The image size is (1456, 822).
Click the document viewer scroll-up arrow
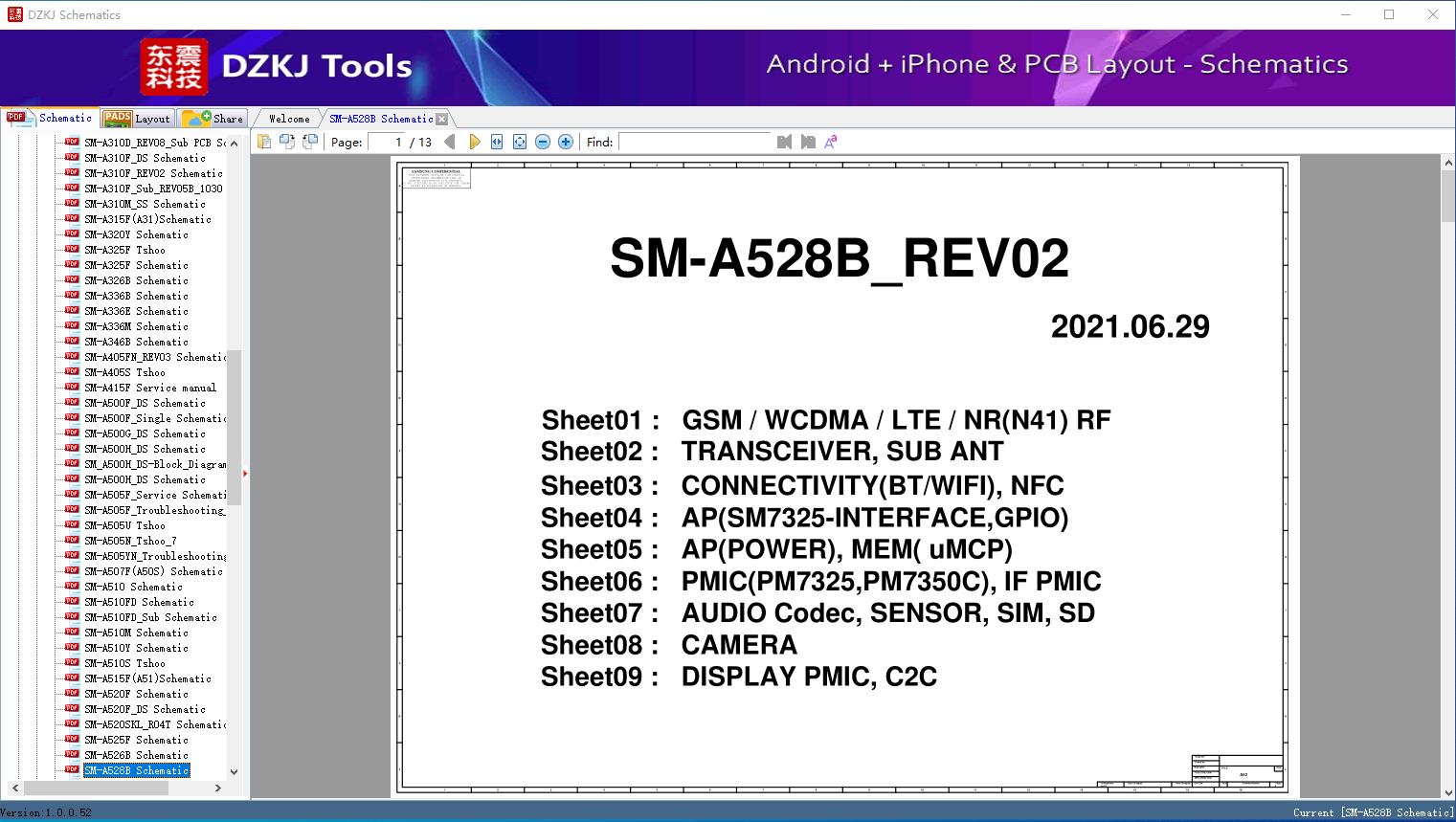point(1448,164)
